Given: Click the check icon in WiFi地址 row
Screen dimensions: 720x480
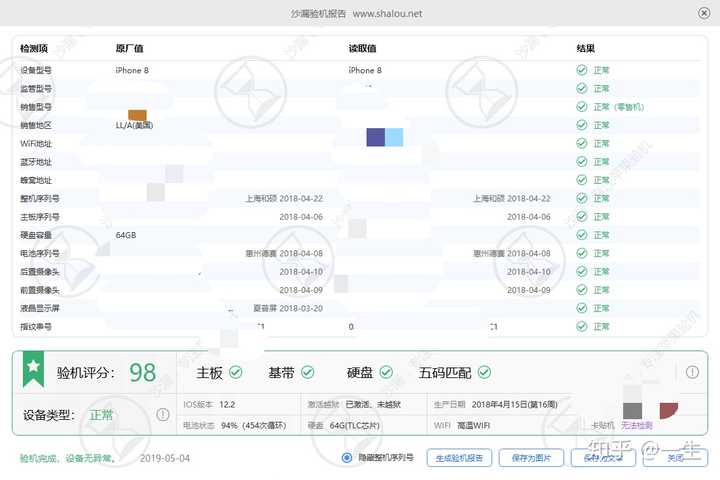Looking at the screenshot, I should pos(581,143).
